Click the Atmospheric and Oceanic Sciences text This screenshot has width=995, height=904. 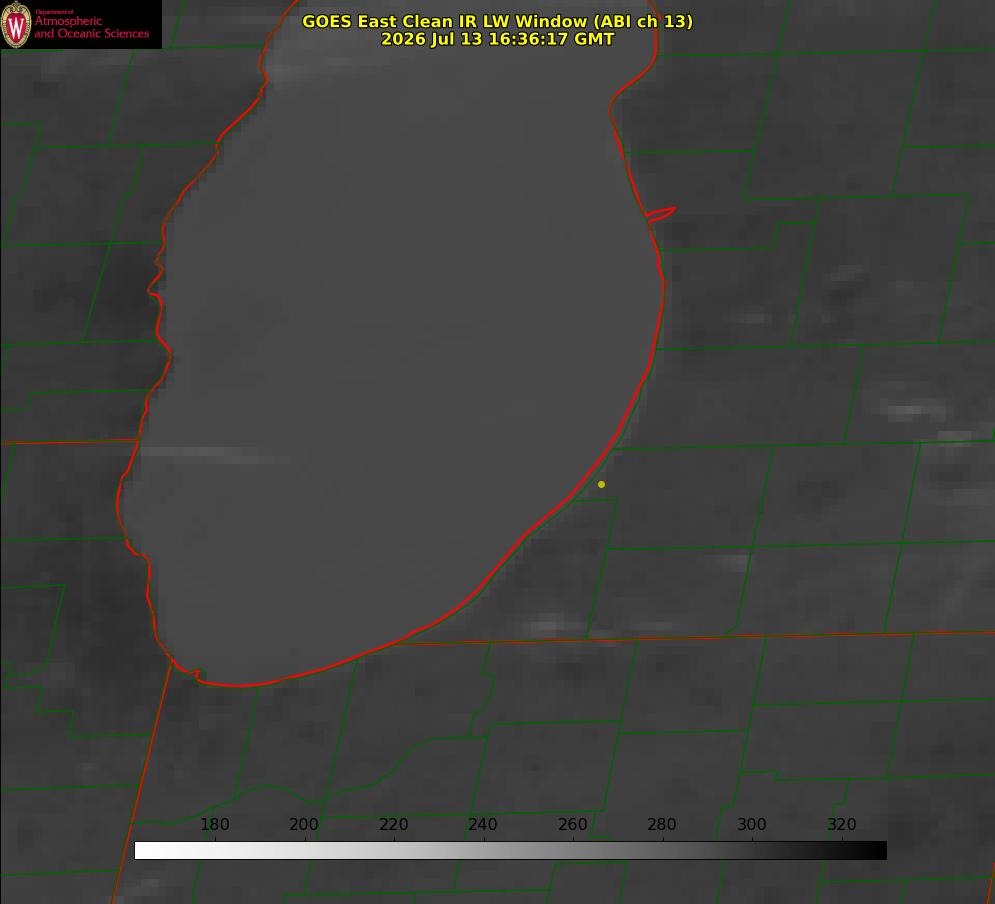tap(91, 27)
